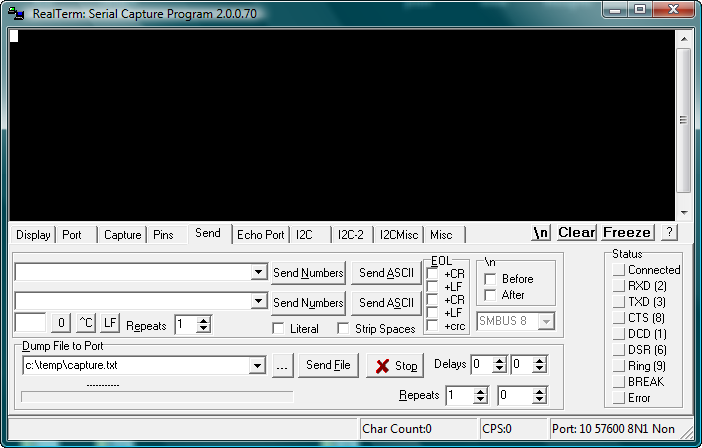Open help with the ? button
Viewport: 702px width, 448px height.
[669, 232]
